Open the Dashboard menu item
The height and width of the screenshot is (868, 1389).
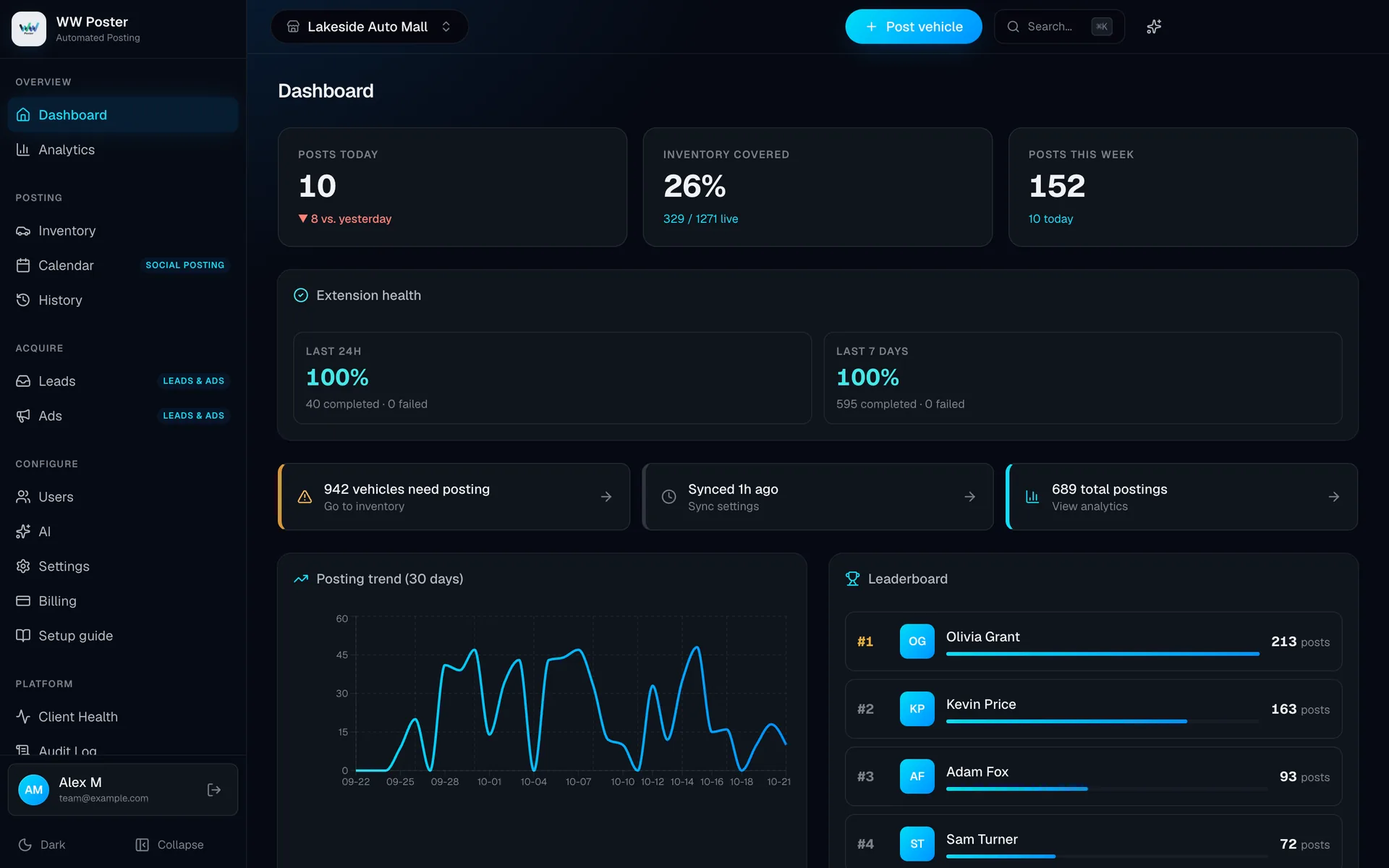(123, 115)
